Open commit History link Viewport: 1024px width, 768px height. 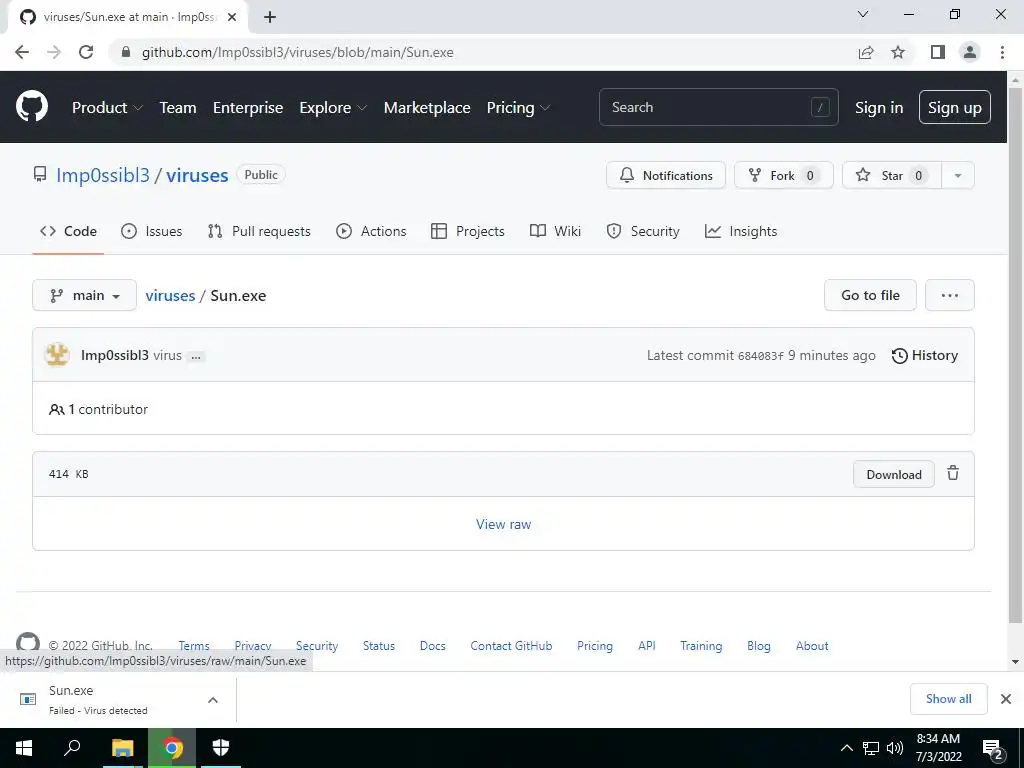click(x=925, y=355)
